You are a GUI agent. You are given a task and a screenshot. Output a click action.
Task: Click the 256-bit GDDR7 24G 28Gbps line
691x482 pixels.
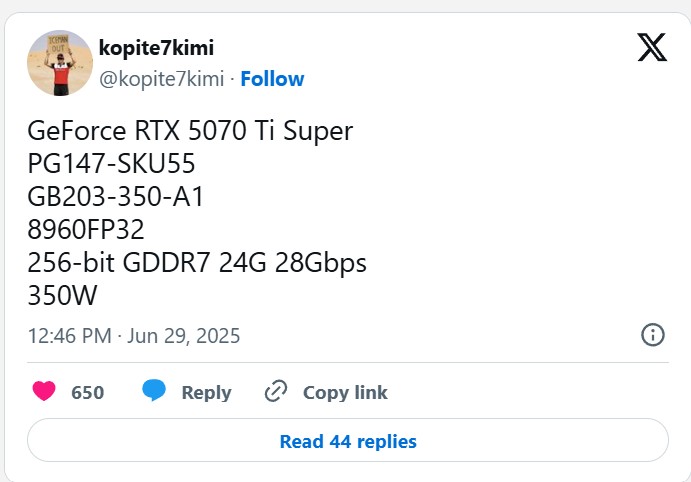click(197, 263)
